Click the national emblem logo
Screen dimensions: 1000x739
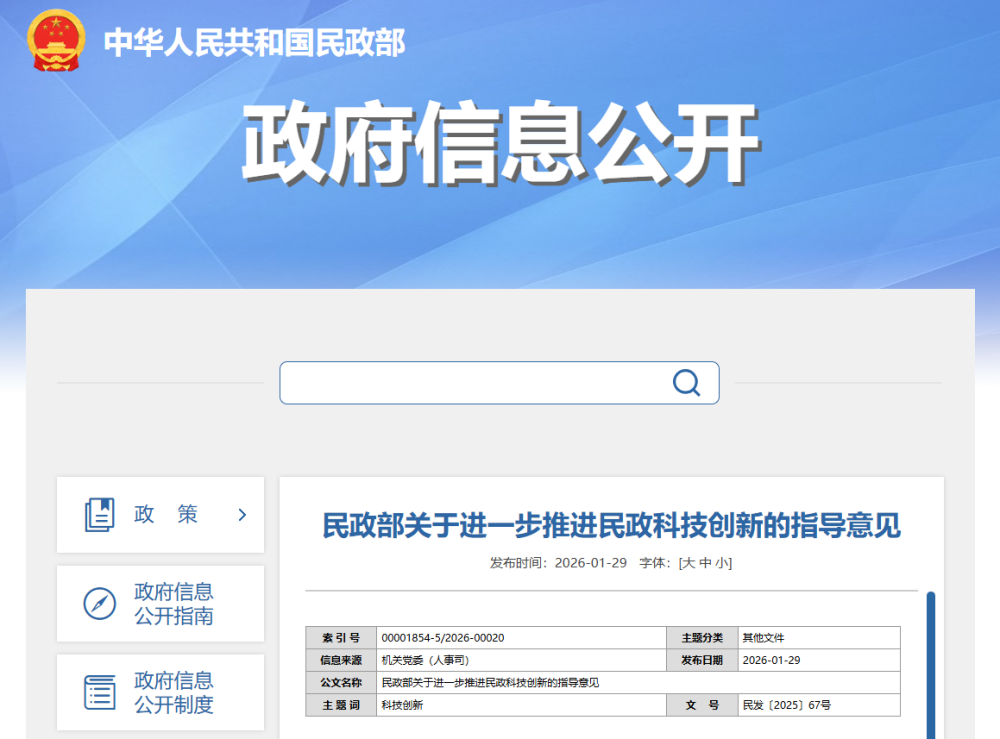pyautogui.click(x=54, y=41)
